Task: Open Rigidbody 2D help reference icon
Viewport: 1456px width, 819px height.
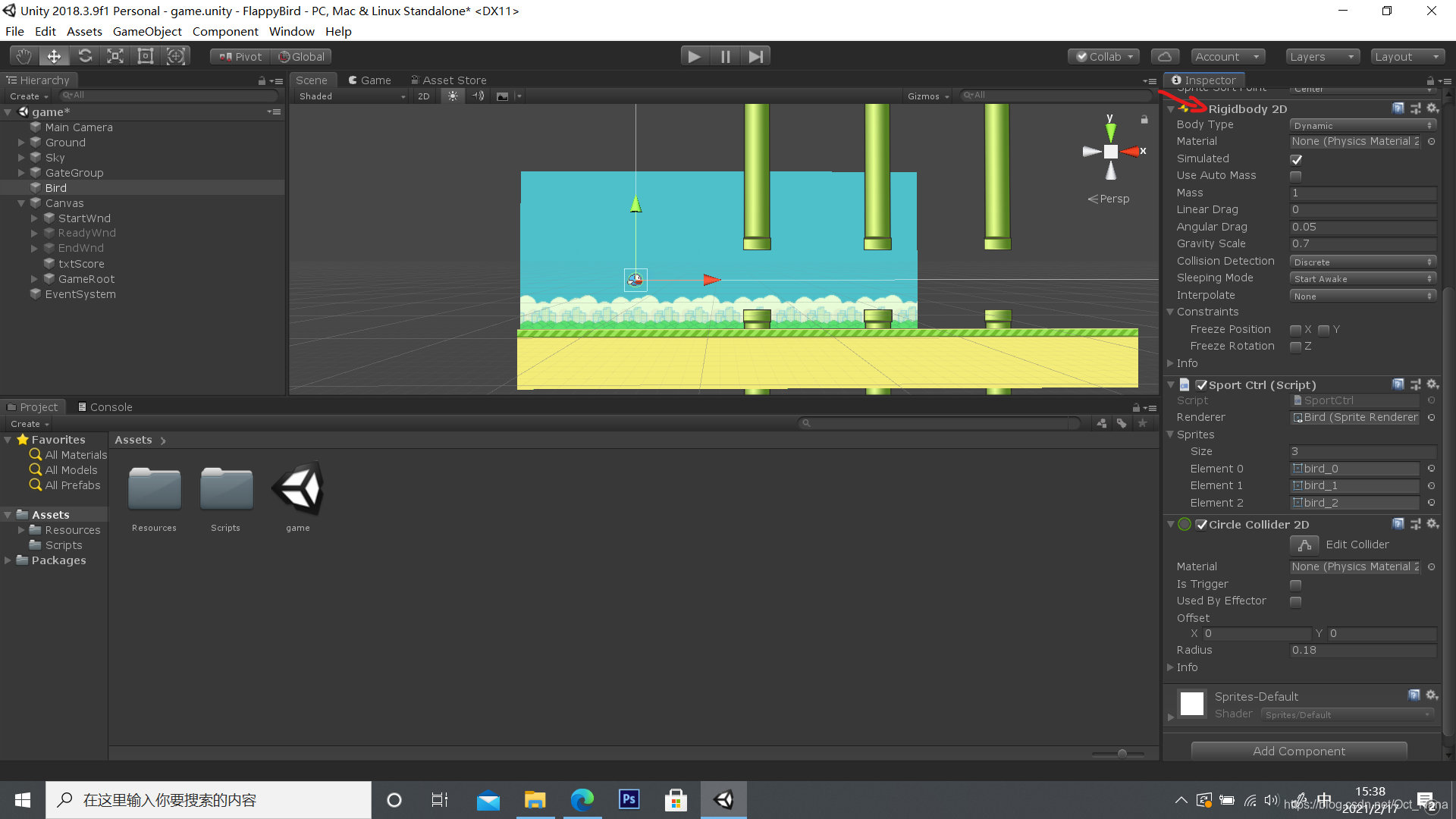Action: [1398, 108]
